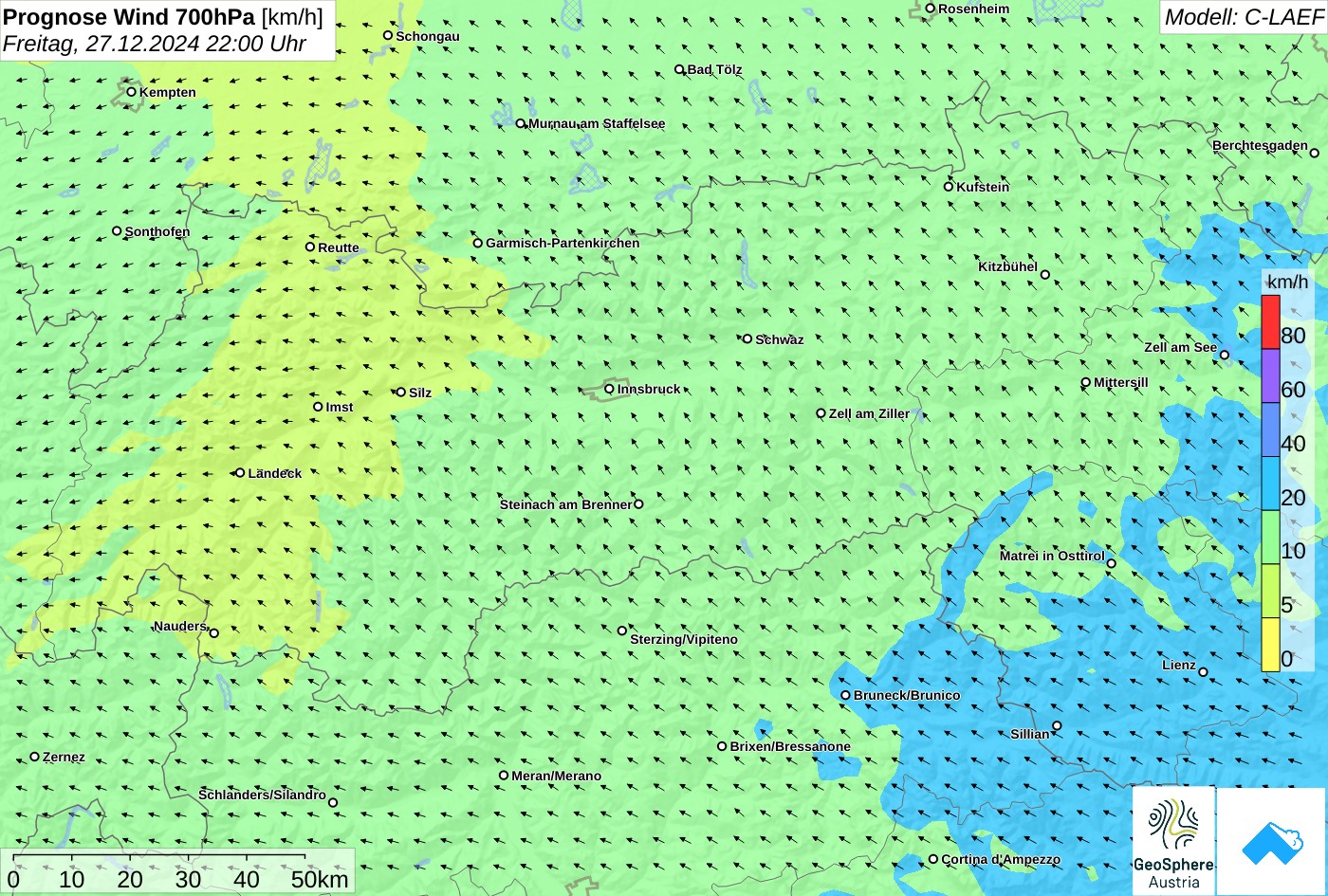
Task: Click the Landeck location dot
Action: [x=240, y=472]
